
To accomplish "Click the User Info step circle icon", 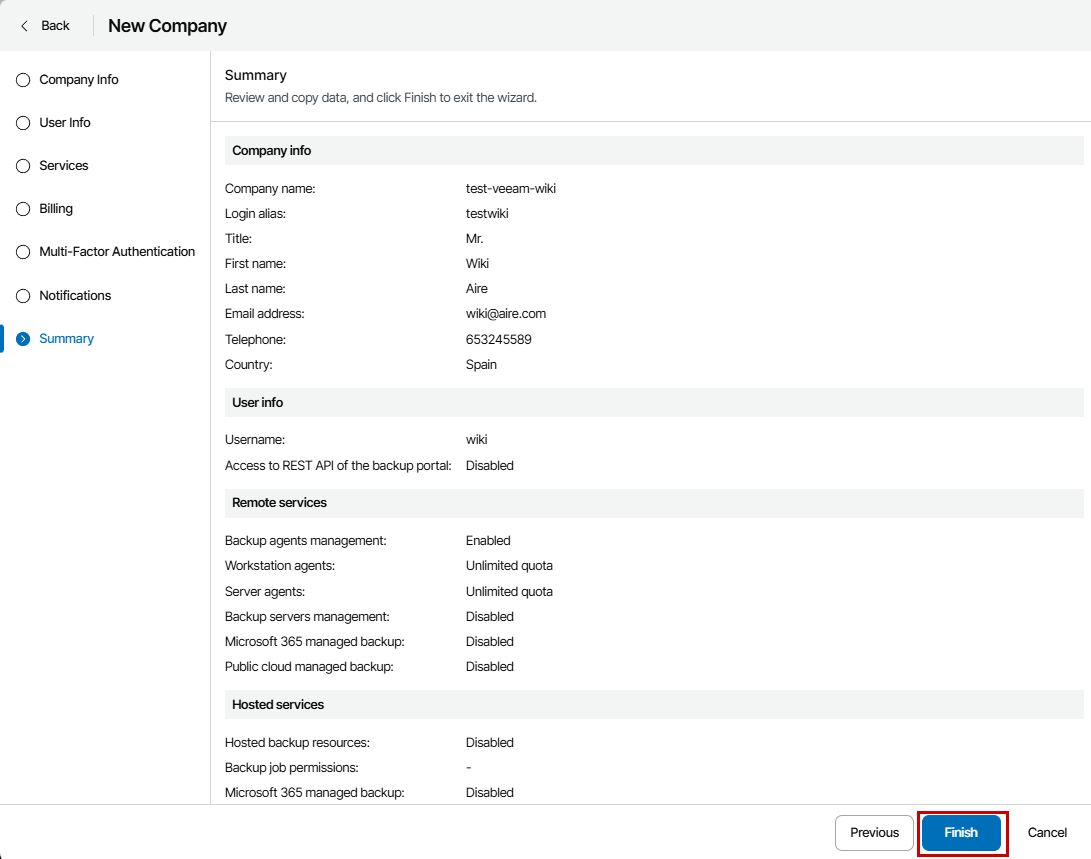I will tap(23, 123).
